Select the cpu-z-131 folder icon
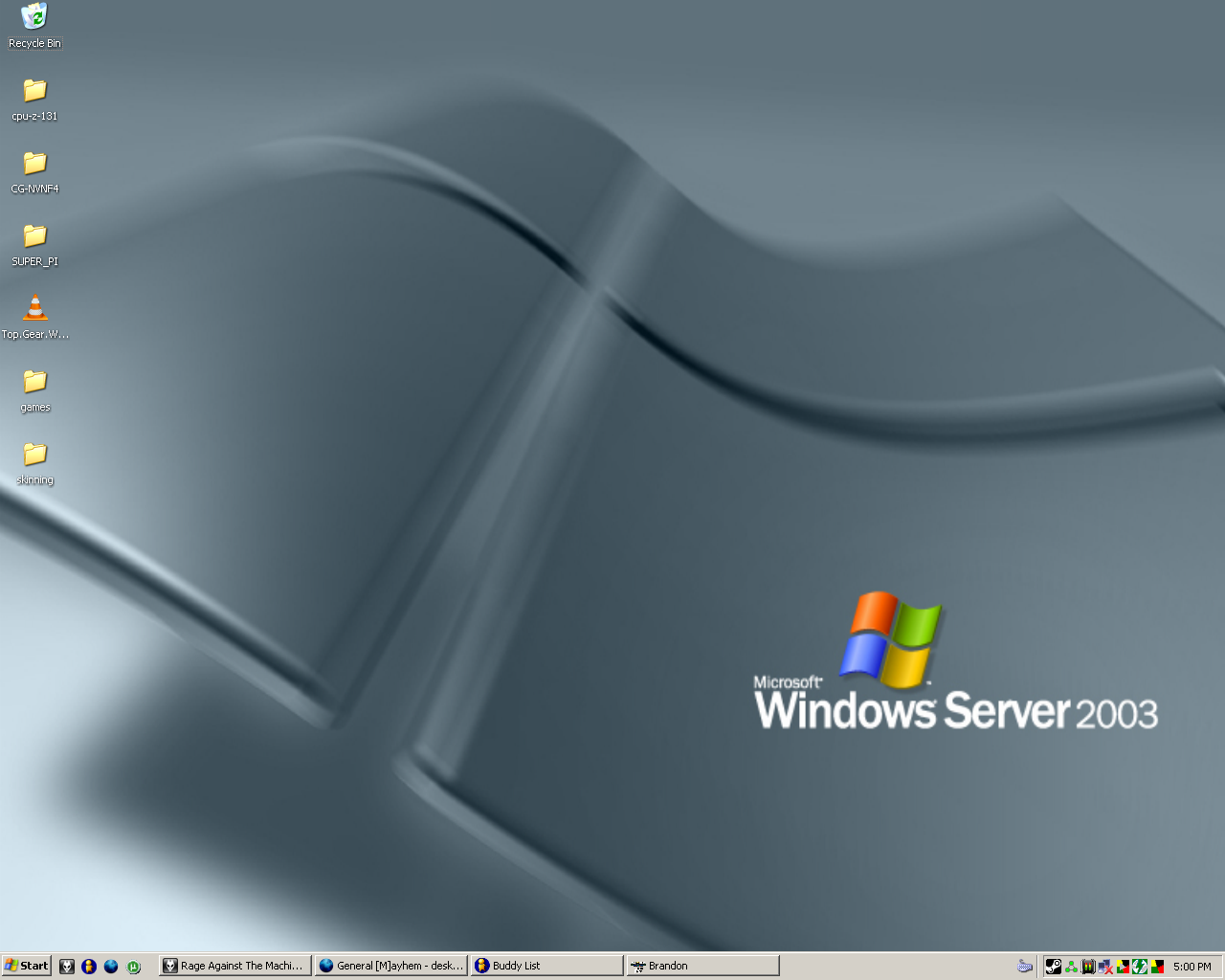Viewport: 1225px width, 980px height. coord(34,99)
